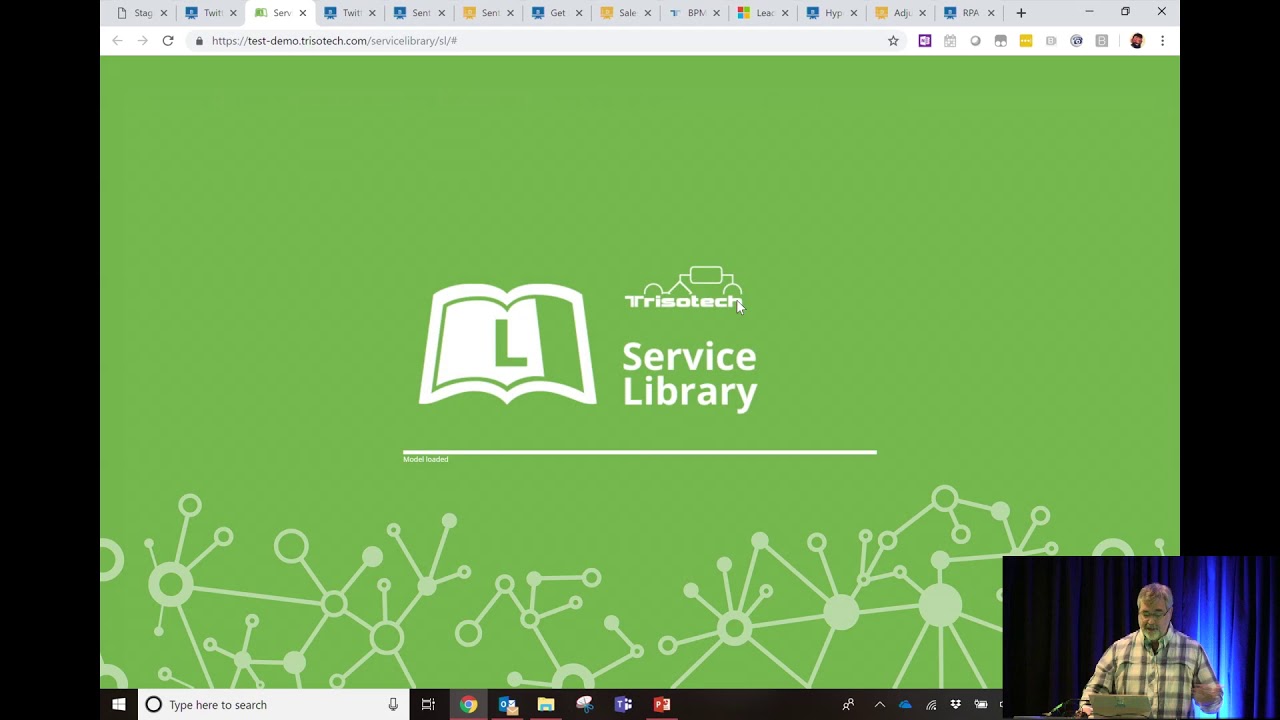1280x720 pixels.
Task: Open the 'RPA' browser tab
Action: pyautogui.click(x=970, y=13)
